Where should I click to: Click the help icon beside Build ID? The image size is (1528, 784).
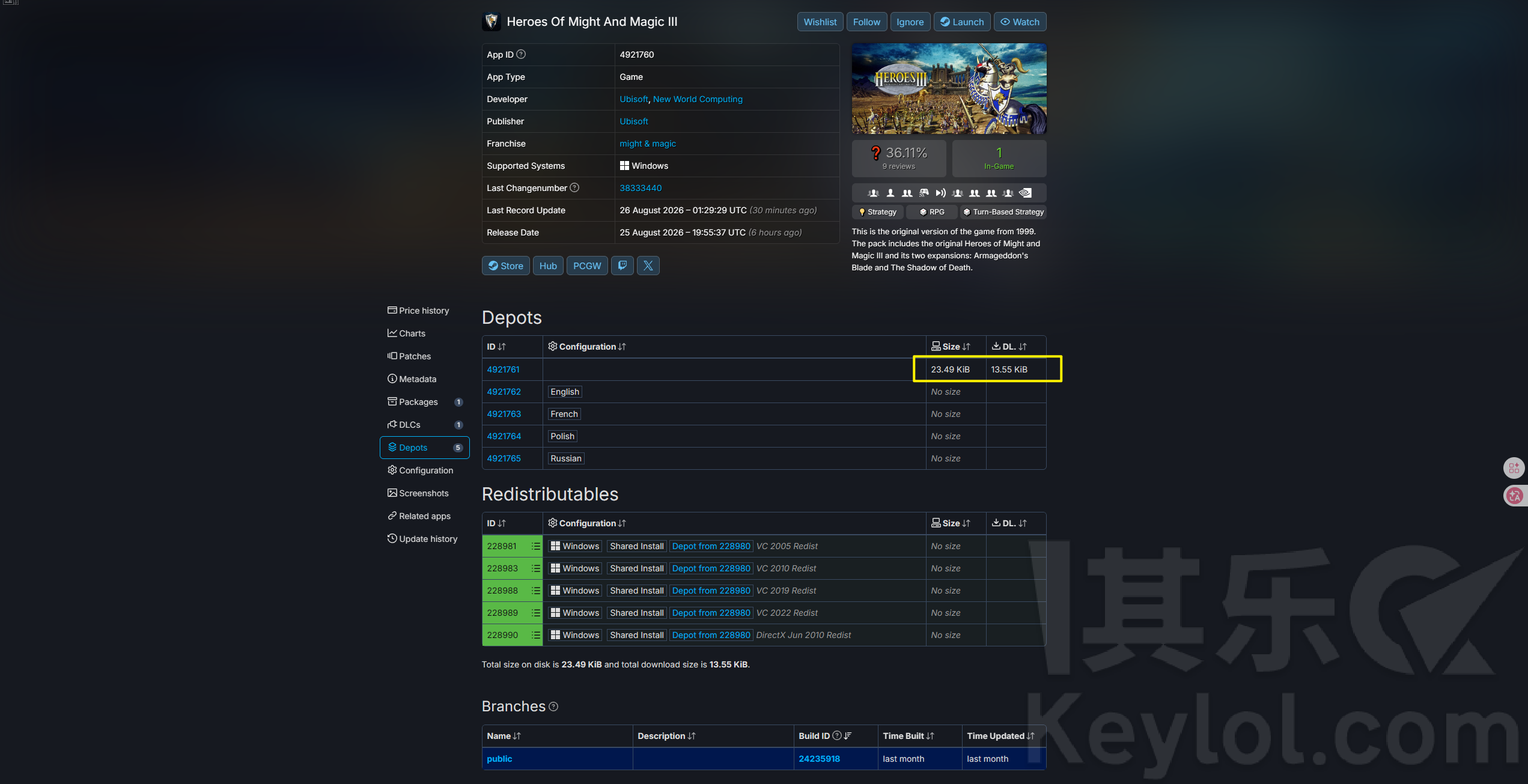[837, 735]
